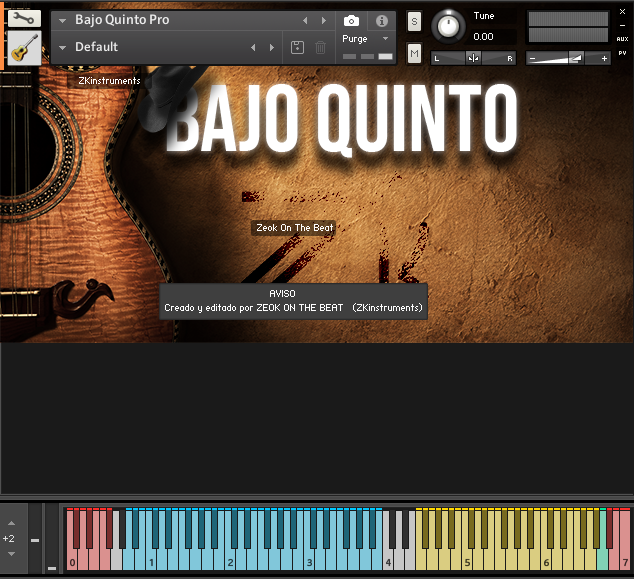Adjust the L-R pan slider
Image resolution: width=634 pixels, height=579 pixels.
(473, 58)
